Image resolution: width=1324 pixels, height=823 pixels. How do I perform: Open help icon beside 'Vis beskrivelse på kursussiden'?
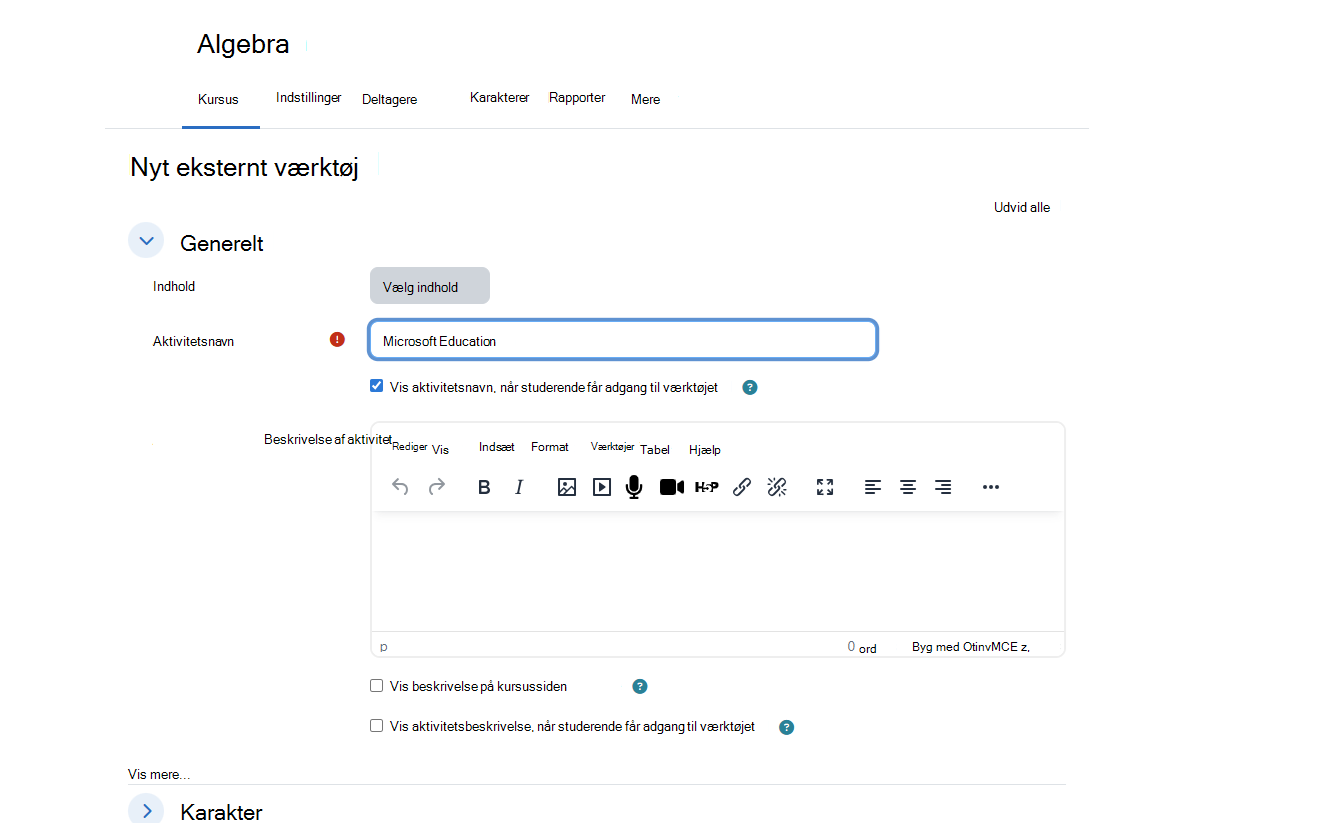[640, 686]
